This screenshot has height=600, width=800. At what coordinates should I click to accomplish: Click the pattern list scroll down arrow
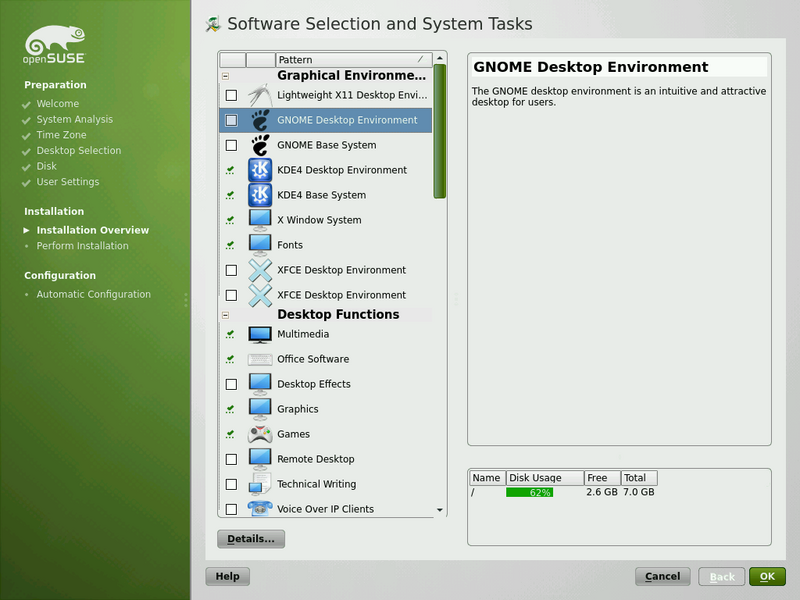(x=440, y=510)
